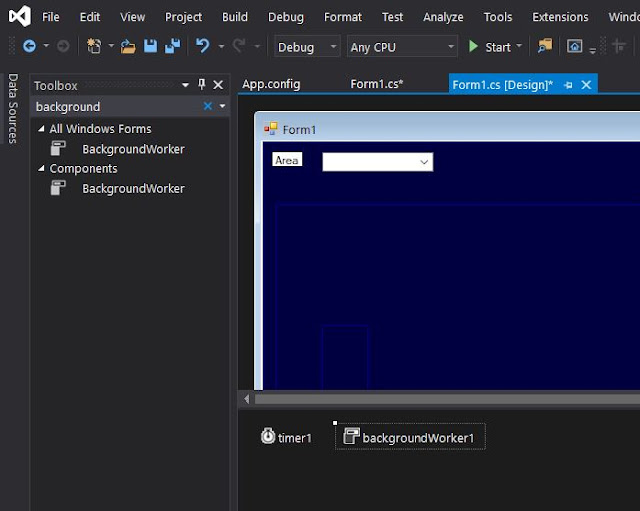Viewport: 640px width, 511px height.
Task: Collapse the All Windows Forms group
Action: point(41,129)
